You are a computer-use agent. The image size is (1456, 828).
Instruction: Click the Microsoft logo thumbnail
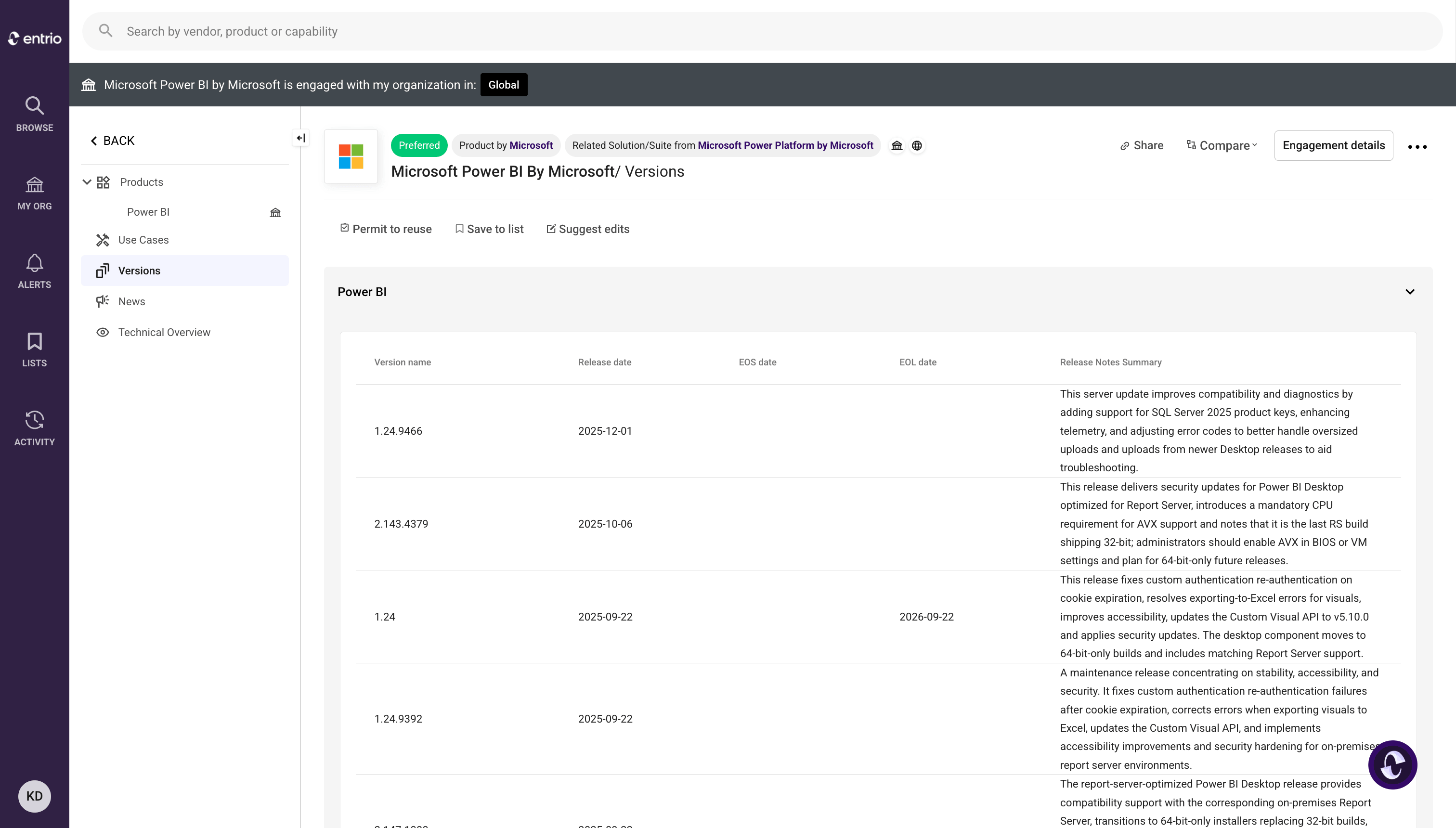[x=351, y=156]
